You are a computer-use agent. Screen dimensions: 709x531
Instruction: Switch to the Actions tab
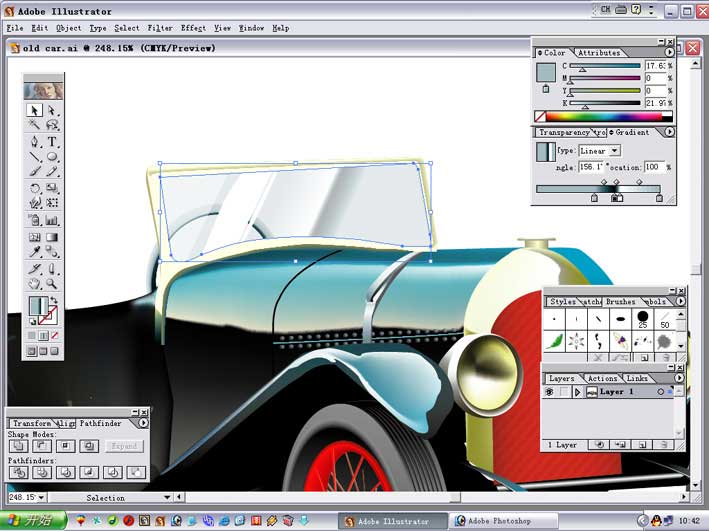602,378
